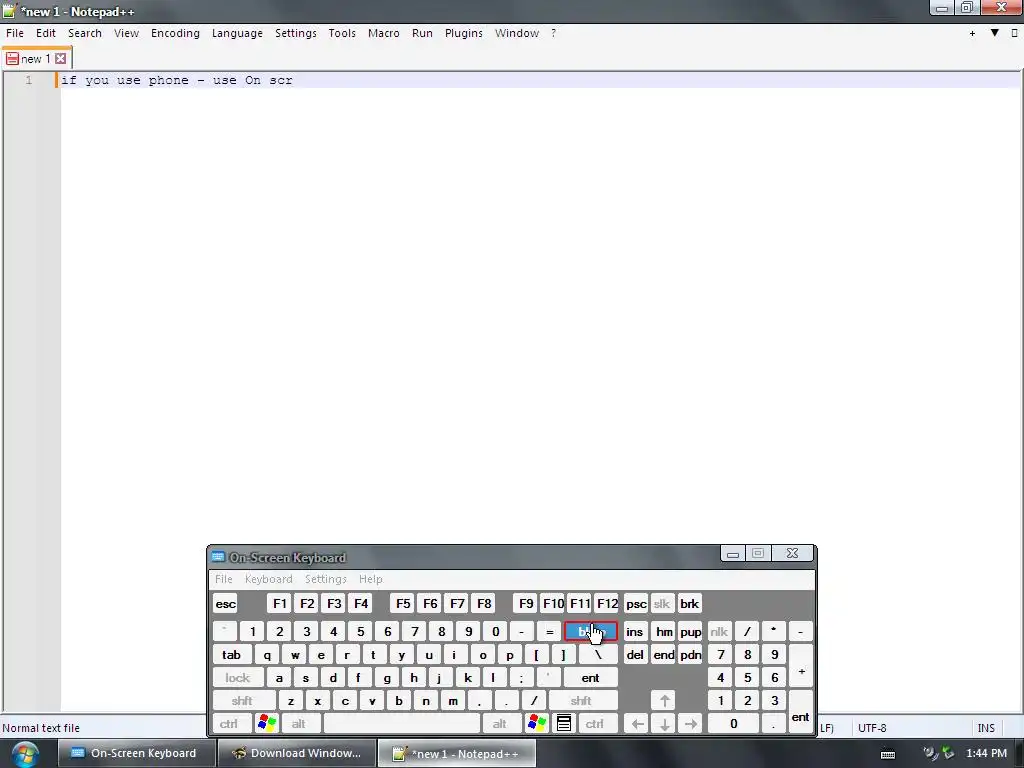Tap the spacebar on On-Screen Keyboard
The height and width of the screenshot is (768, 1024).
(x=402, y=724)
